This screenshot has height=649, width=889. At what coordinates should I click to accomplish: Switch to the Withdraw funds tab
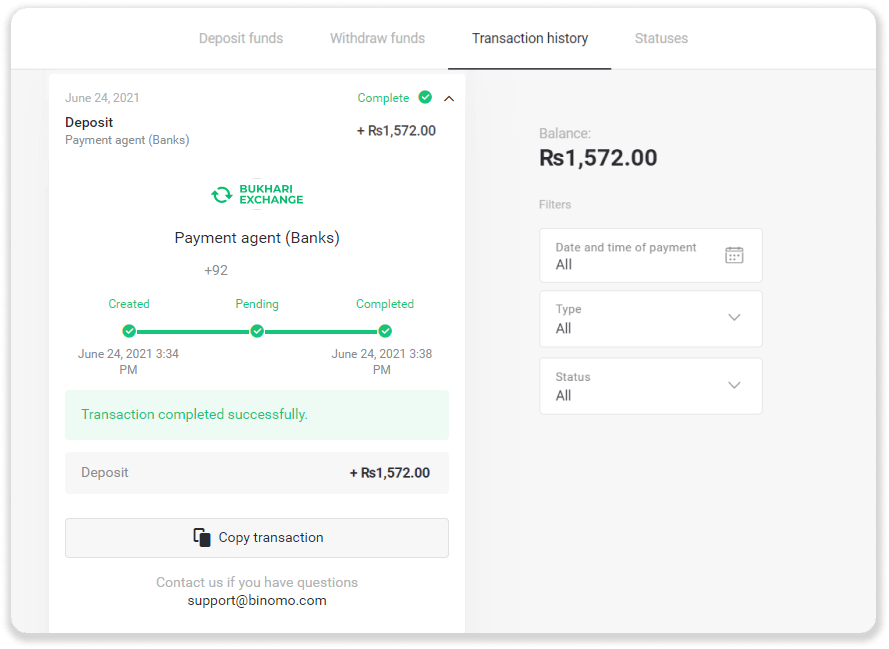pyautogui.click(x=377, y=39)
